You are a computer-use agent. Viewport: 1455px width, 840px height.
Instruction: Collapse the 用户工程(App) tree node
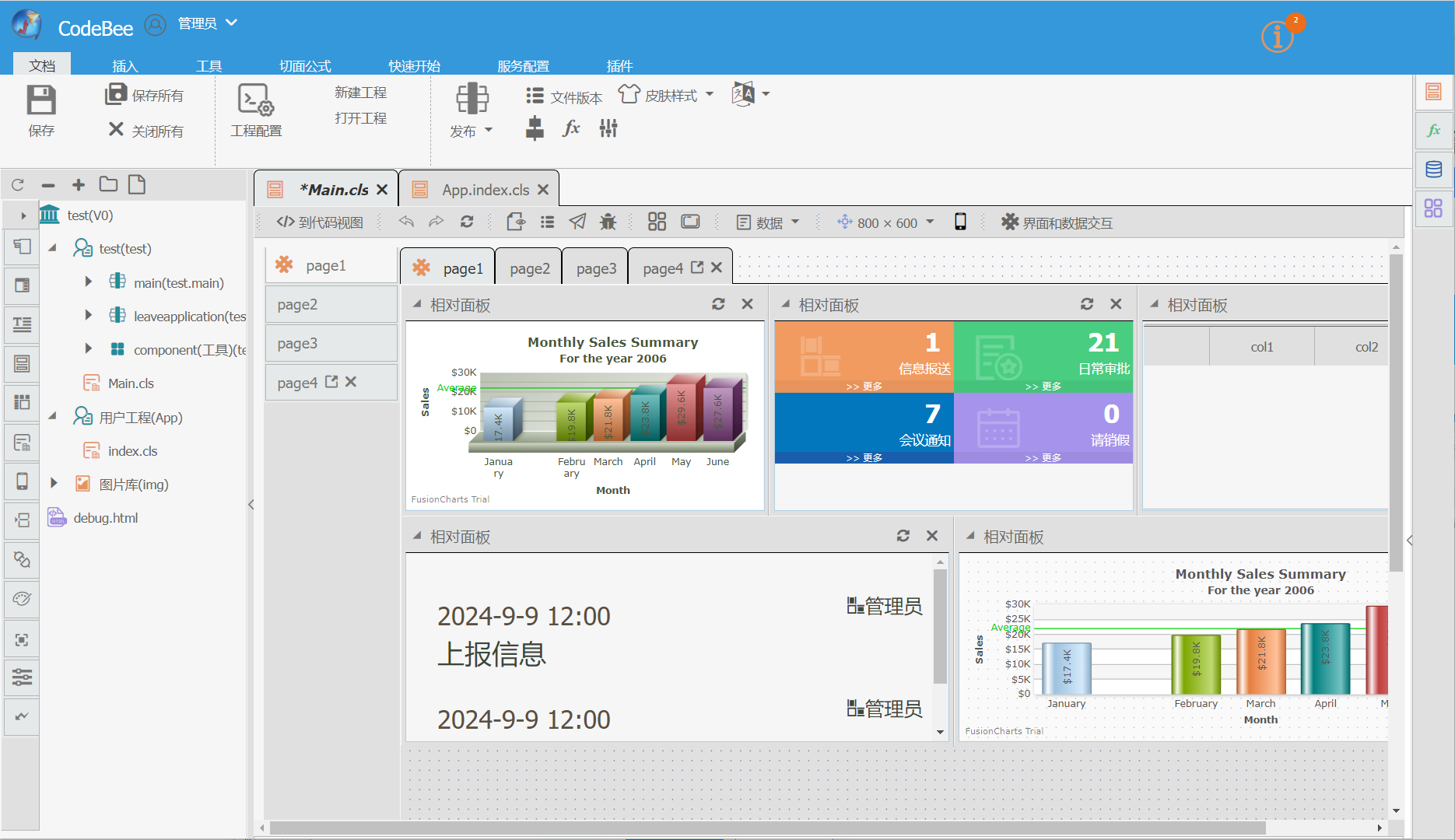(x=53, y=416)
